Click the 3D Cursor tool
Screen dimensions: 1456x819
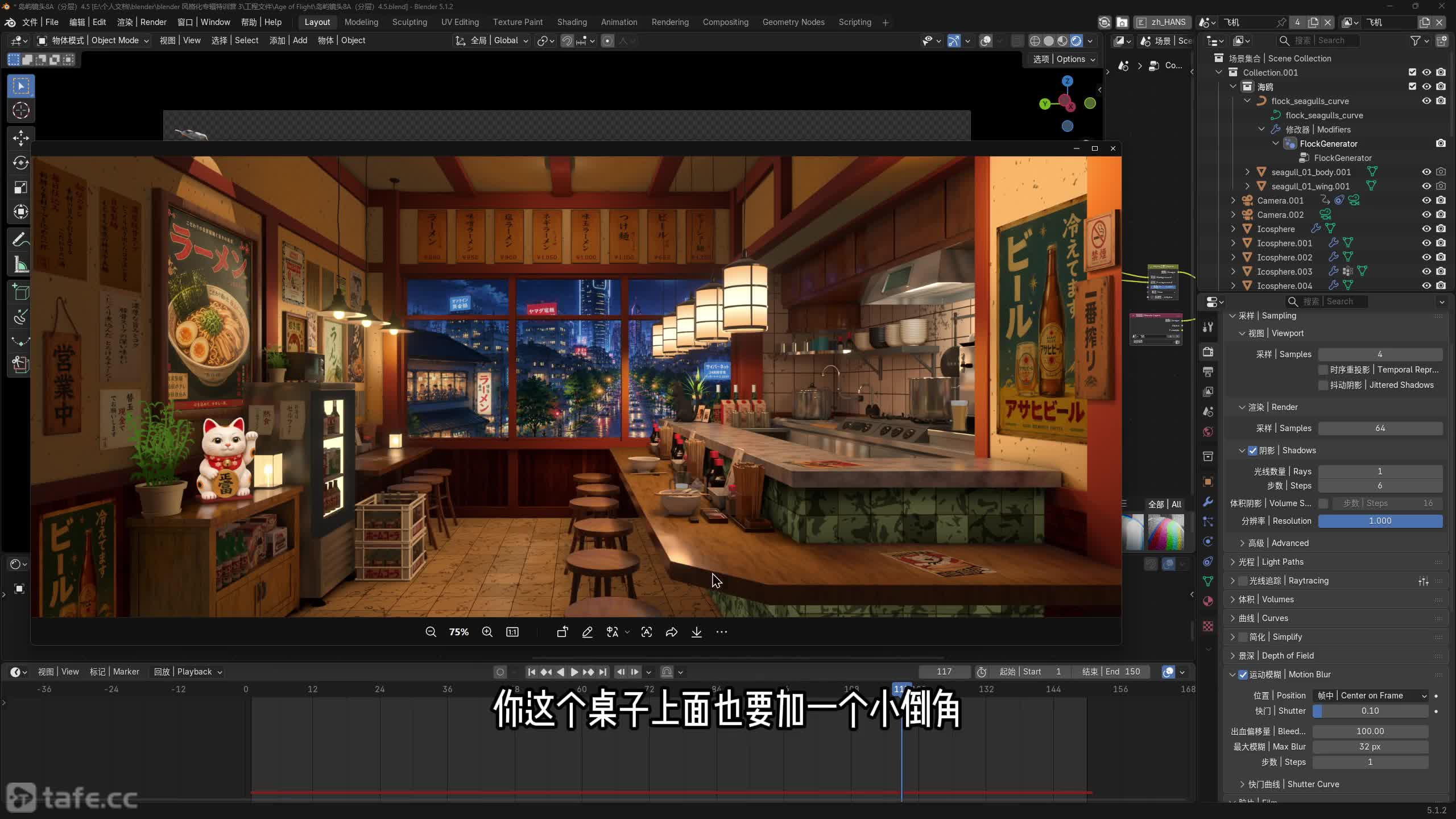(21, 110)
